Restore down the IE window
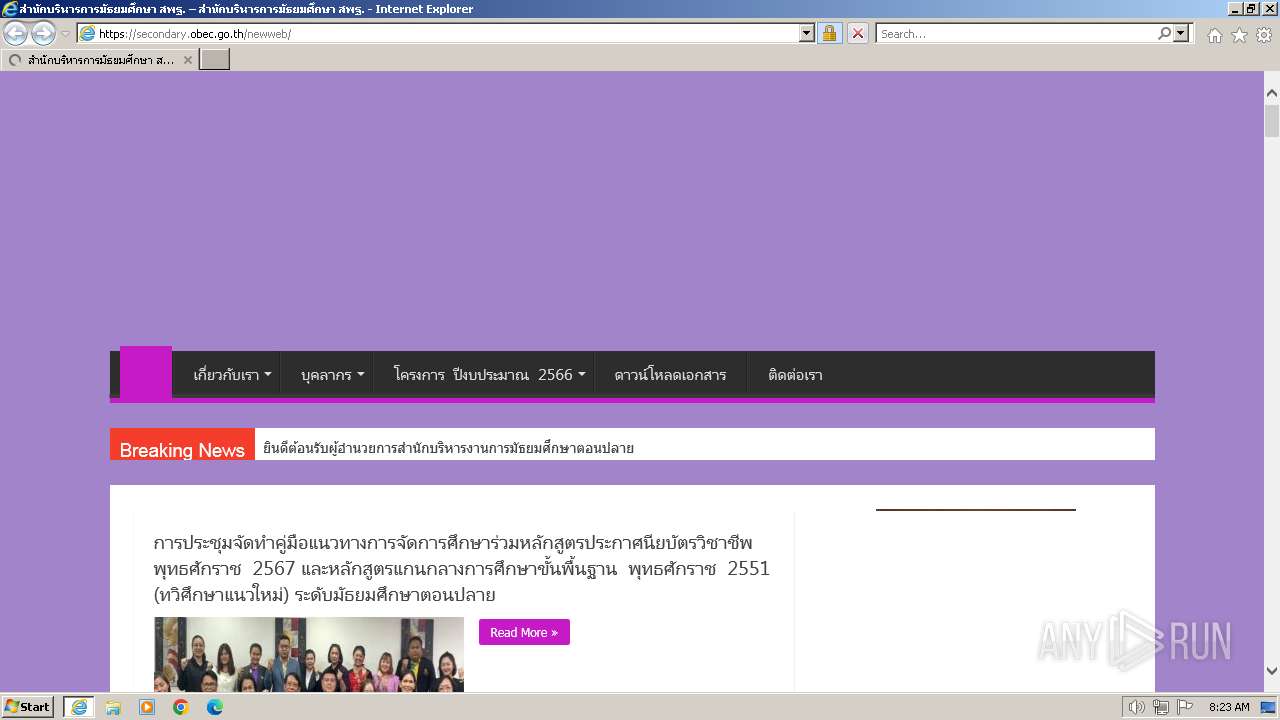 pyautogui.click(x=1251, y=9)
